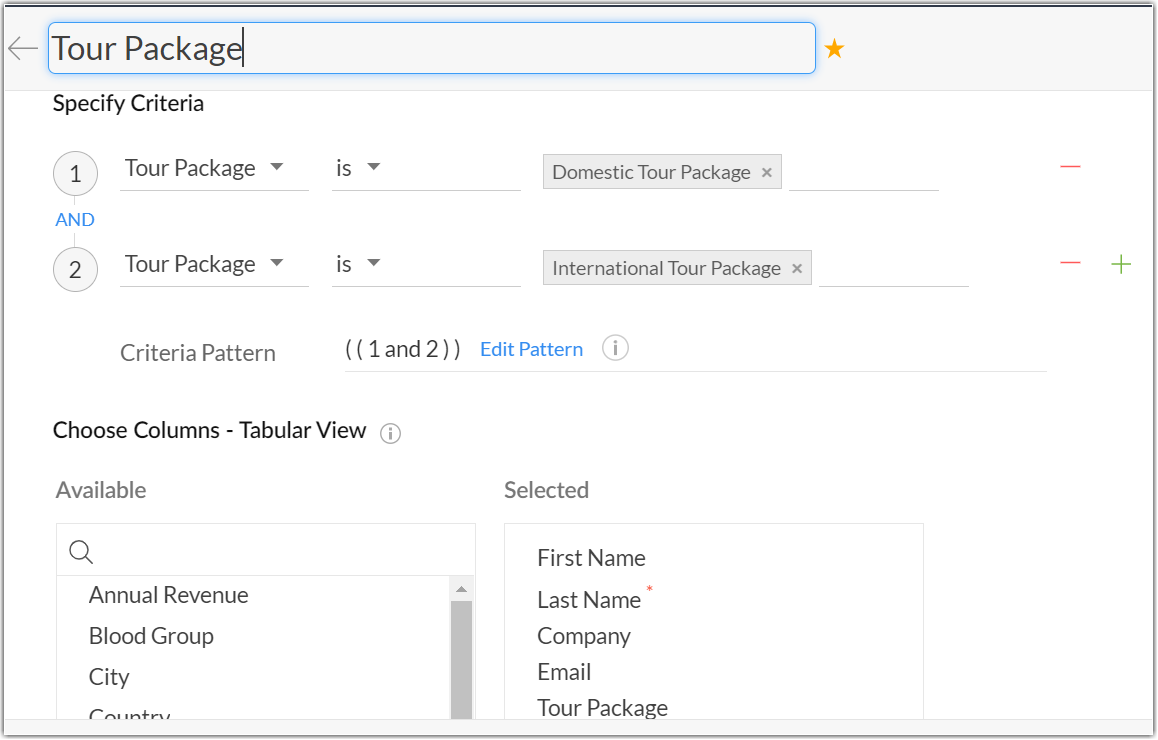The image size is (1158, 740).
Task: Click the back arrow icon
Action: (22, 48)
